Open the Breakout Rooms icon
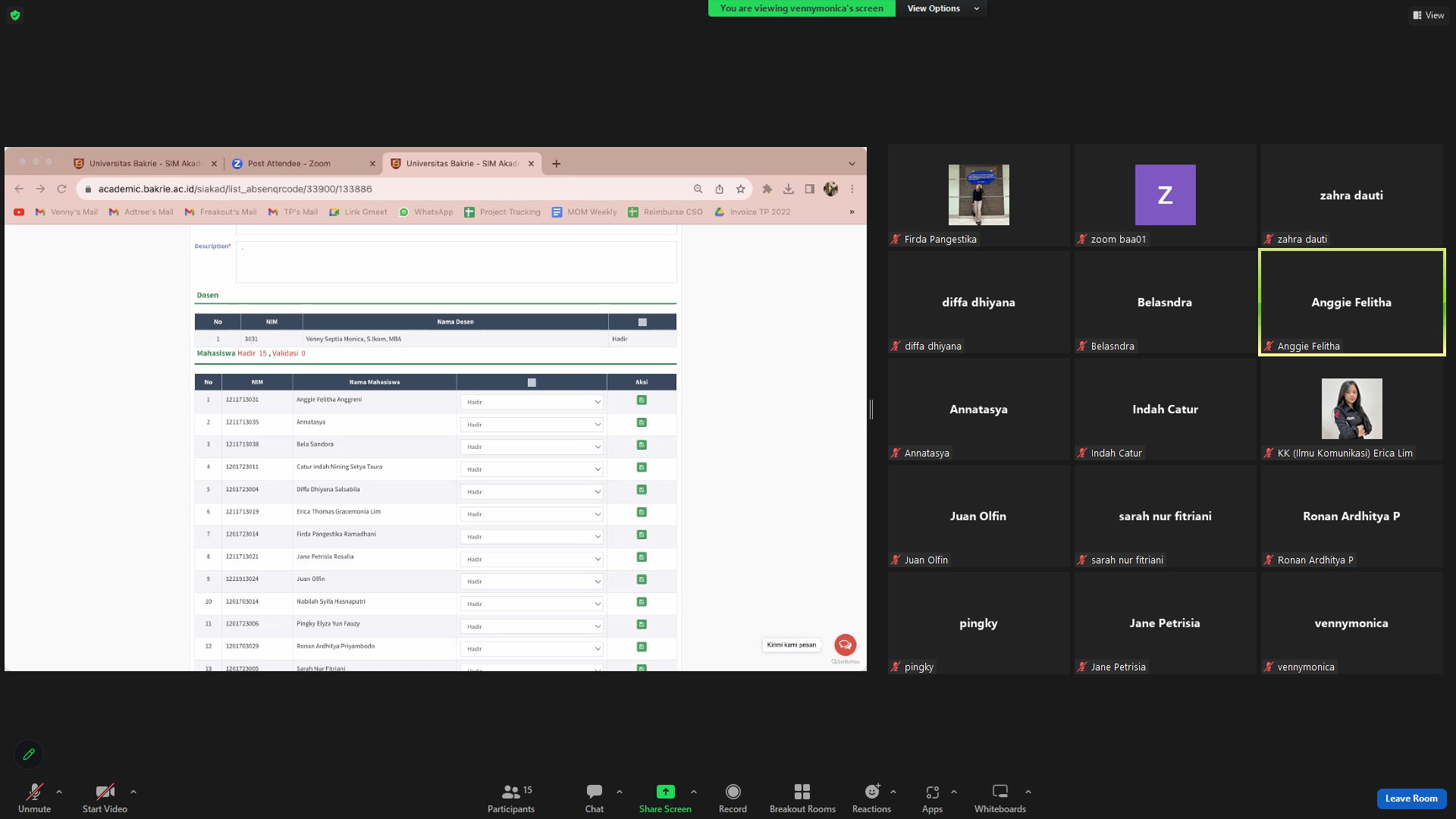1456x819 pixels. click(802, 792)
